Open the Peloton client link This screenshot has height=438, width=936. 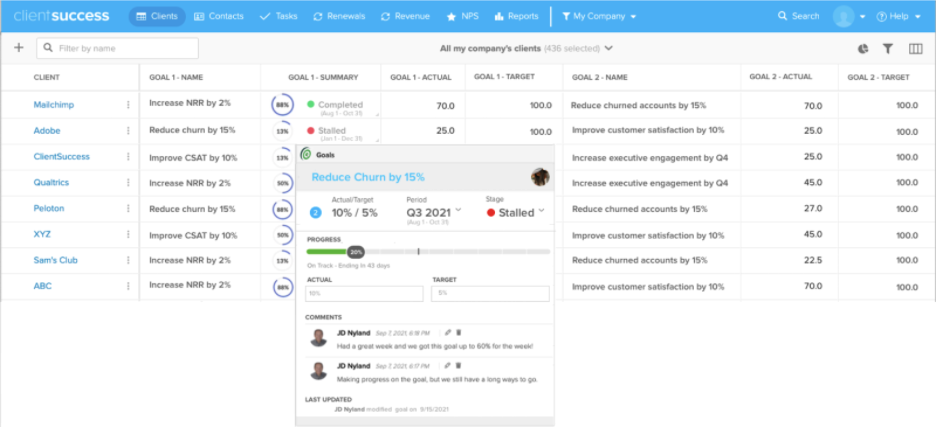pos(49,208)
